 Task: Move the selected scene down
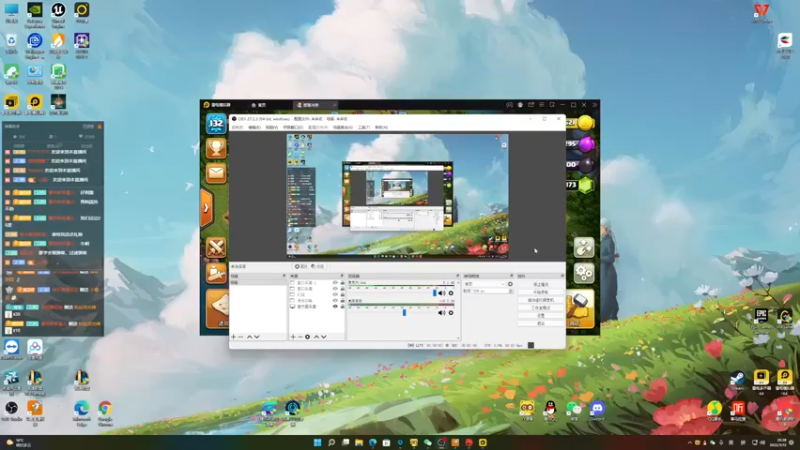click(x=257, y=337)
